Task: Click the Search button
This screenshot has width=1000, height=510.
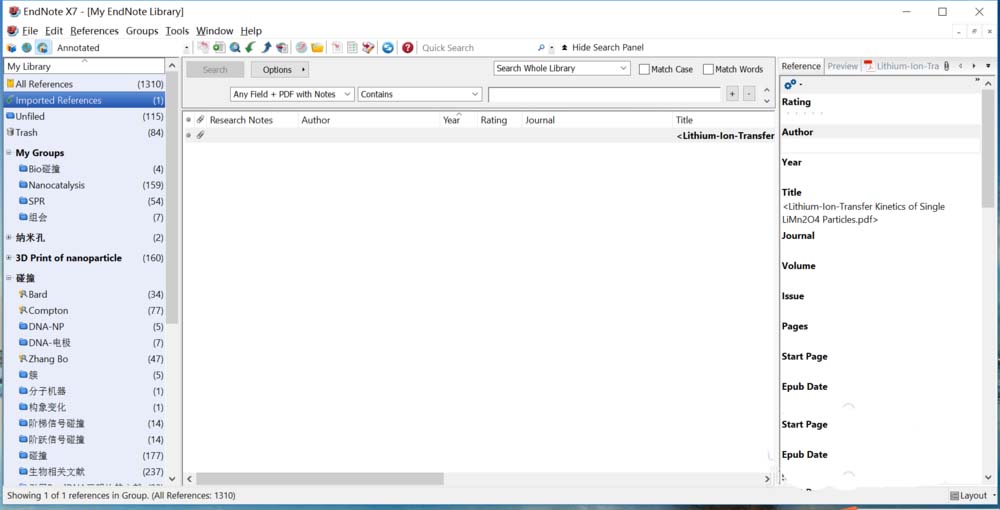Action: pos(215,69)
